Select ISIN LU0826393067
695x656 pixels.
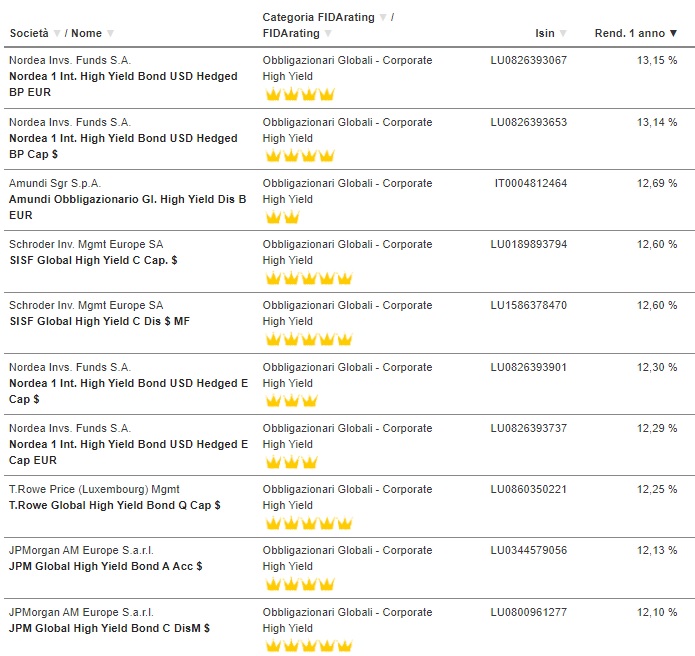pyautogui.click(x=528, y=60)
